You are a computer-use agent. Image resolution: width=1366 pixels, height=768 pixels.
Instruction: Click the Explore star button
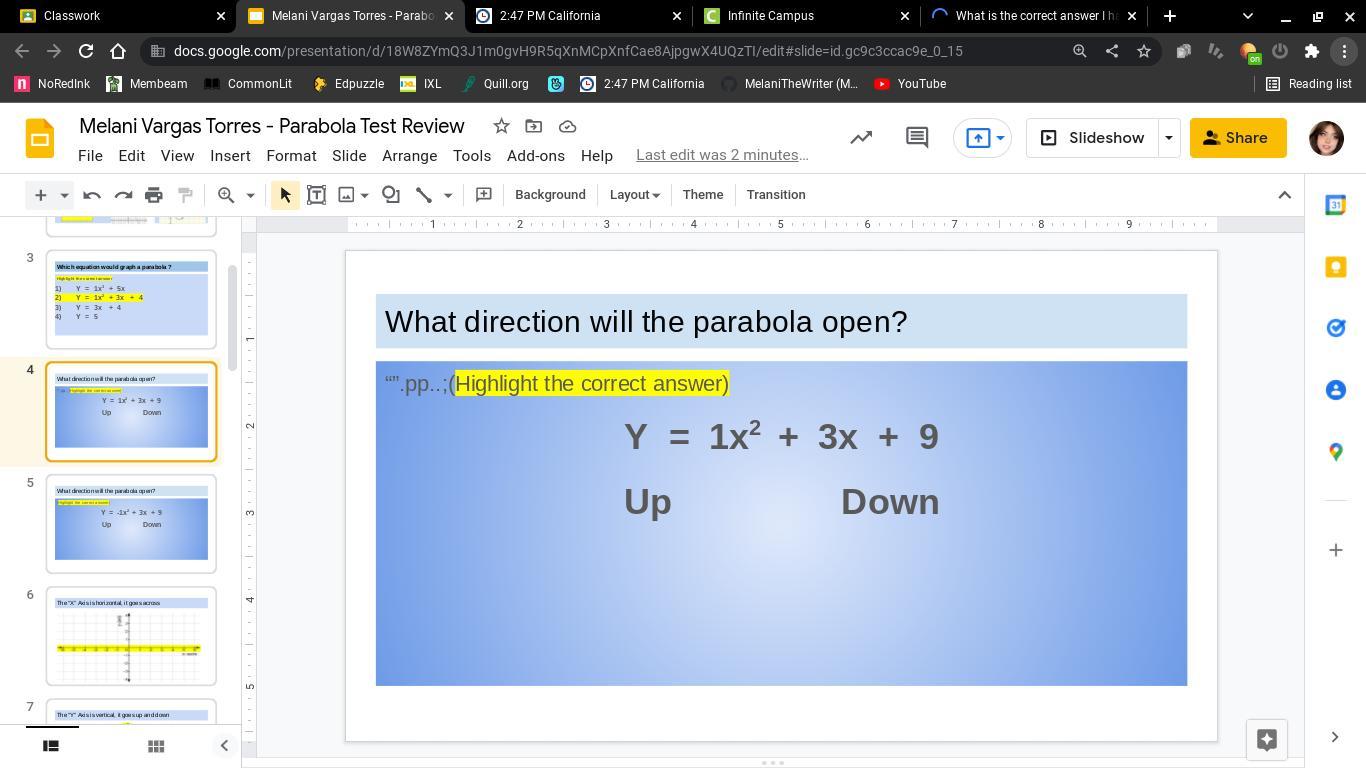point(1267,739)
